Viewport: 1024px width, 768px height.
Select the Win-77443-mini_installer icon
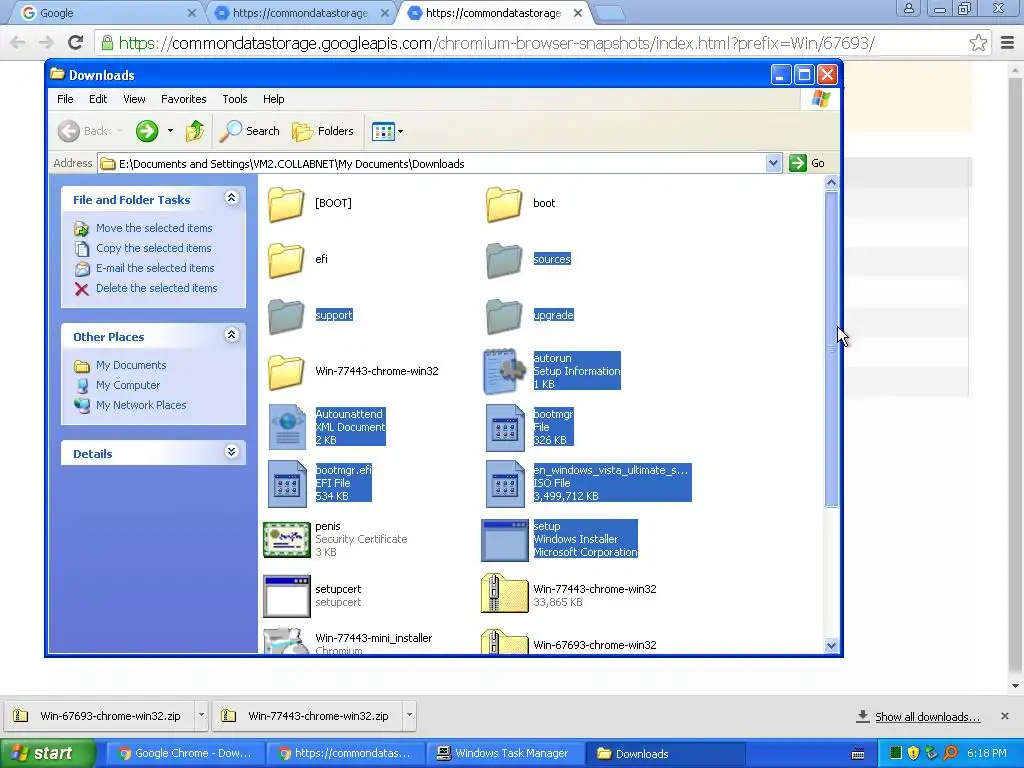tap(286, 641)
